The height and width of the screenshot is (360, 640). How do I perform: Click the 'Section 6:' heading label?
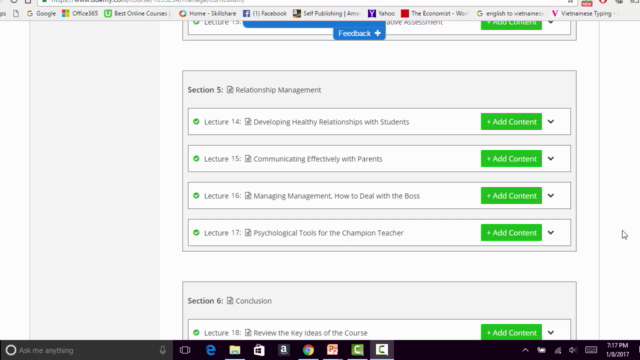(x=205, y=301)
